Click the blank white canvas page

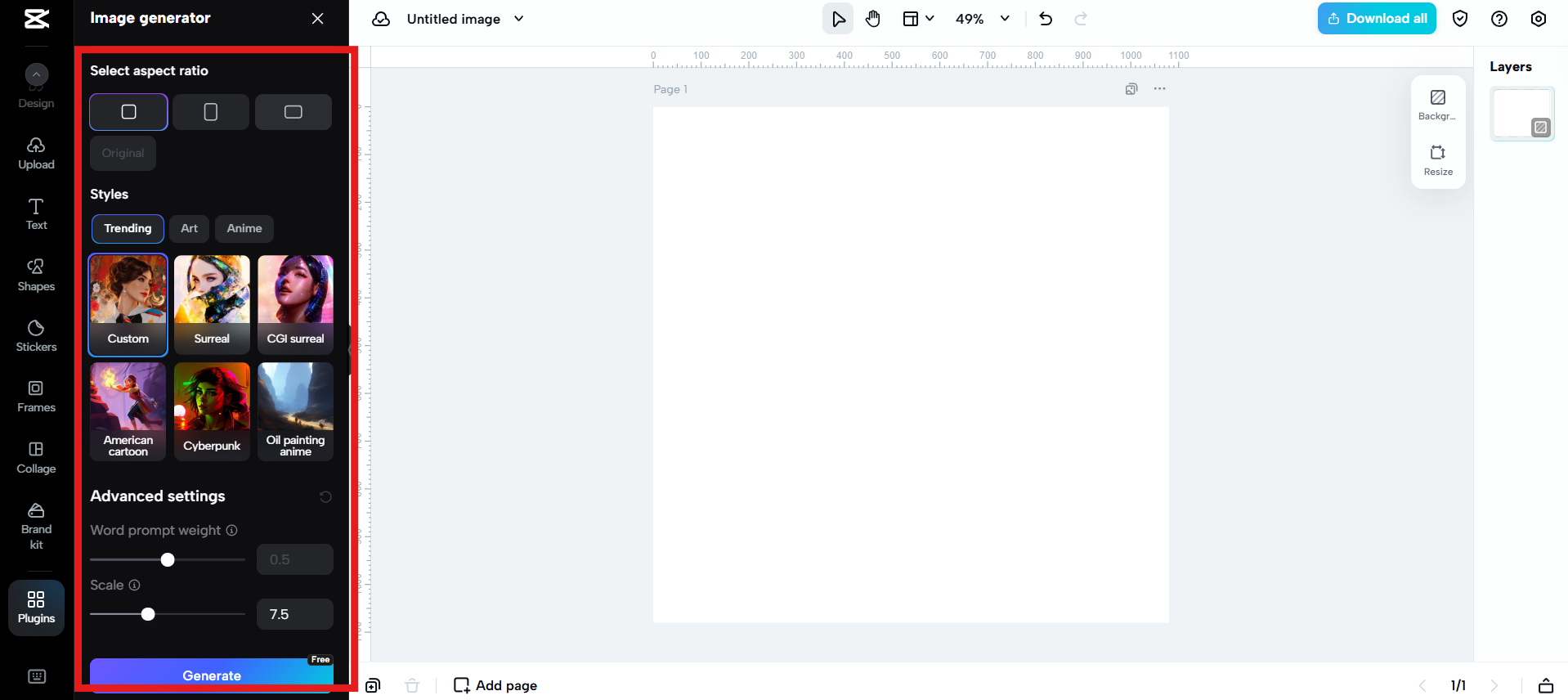coord(911,365)
